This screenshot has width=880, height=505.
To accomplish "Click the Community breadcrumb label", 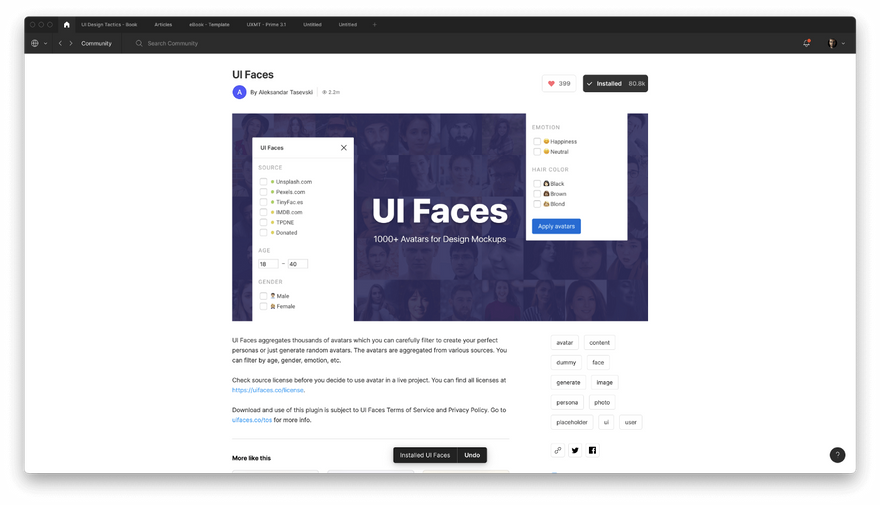I will 96,43.
